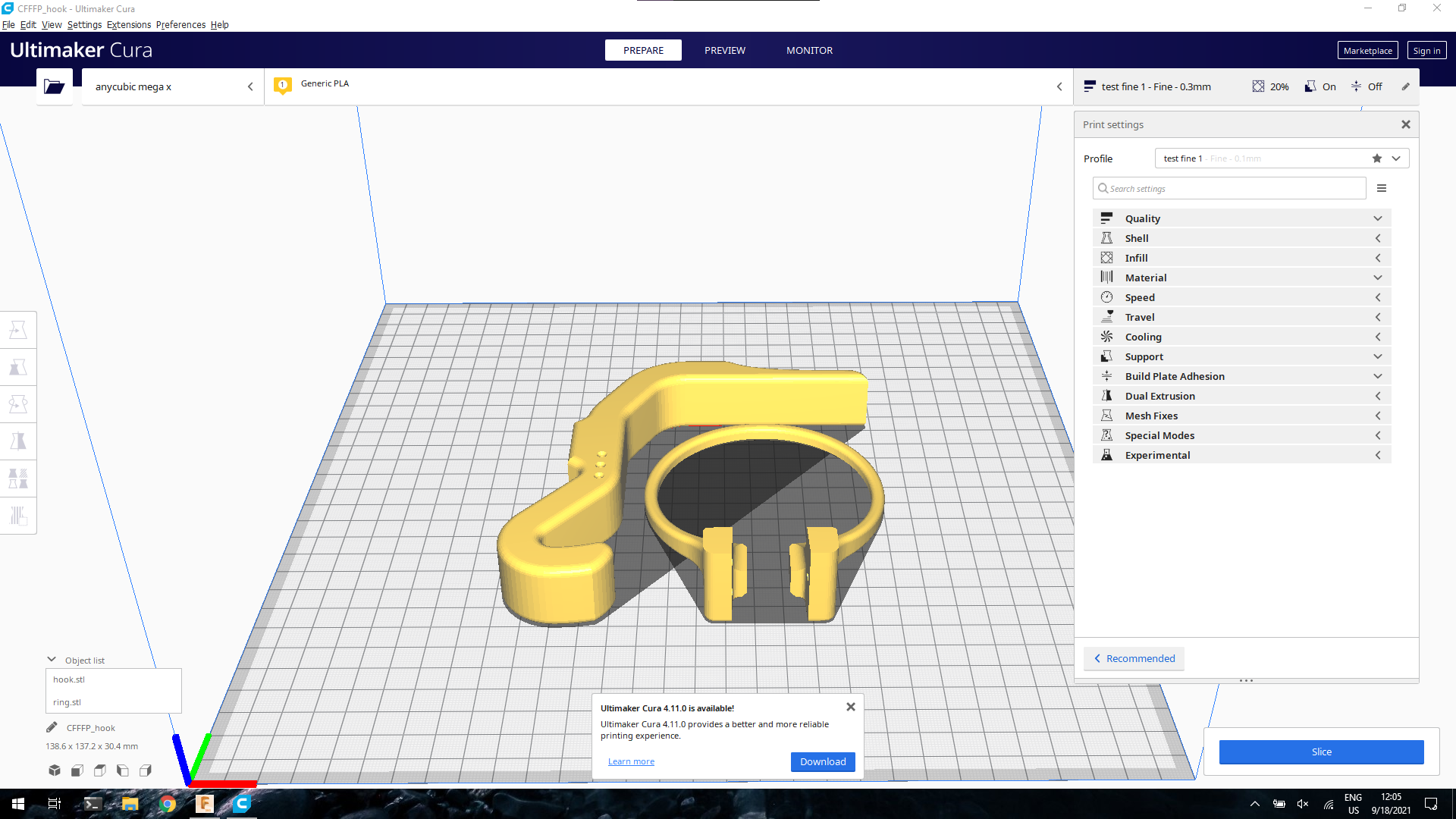Screen dimensions: 1456x819
Task: Switch to the PREVIEW stage tab
Action: (x=725, y=50)
